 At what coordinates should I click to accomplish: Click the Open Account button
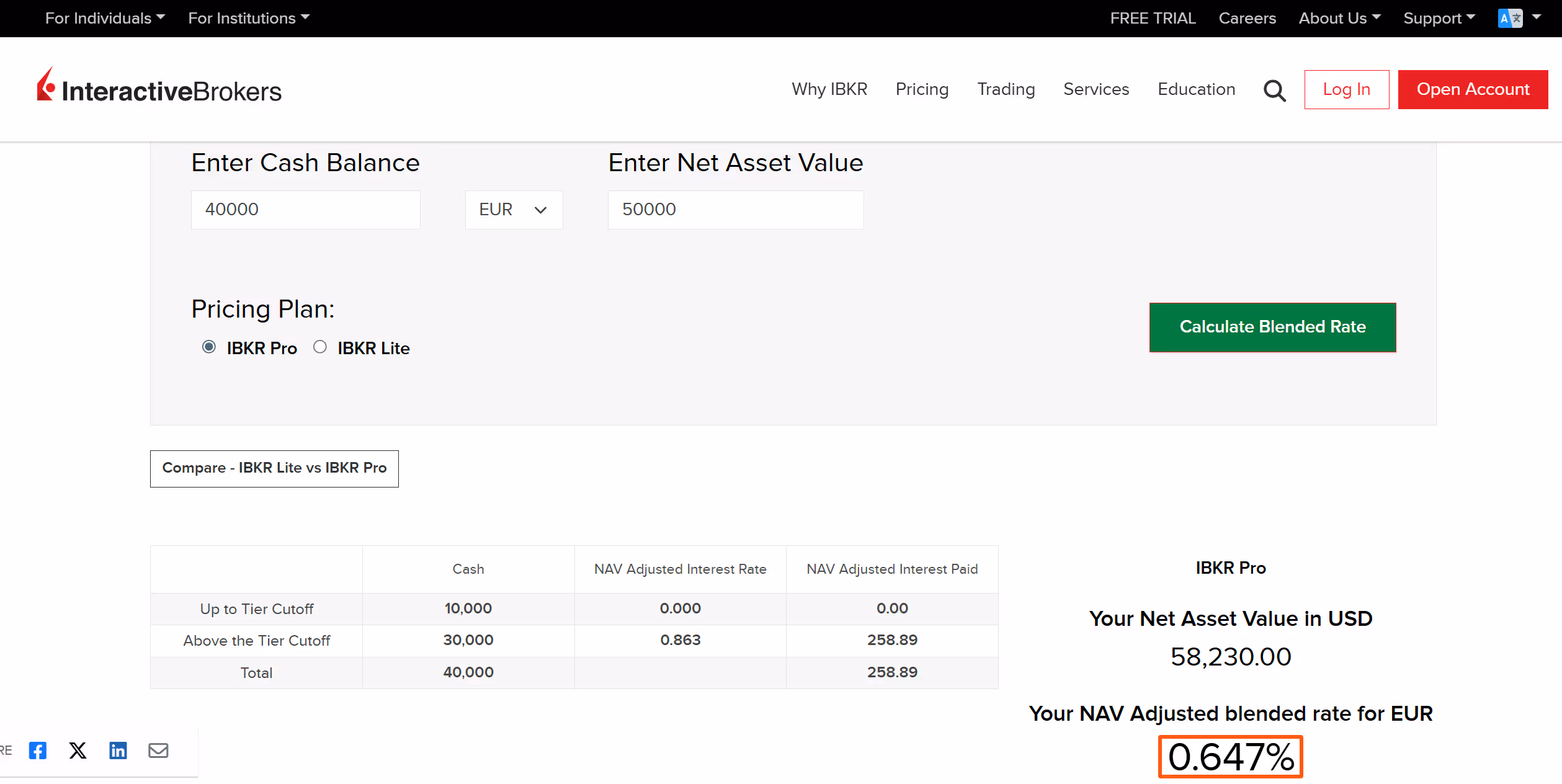1473,89
